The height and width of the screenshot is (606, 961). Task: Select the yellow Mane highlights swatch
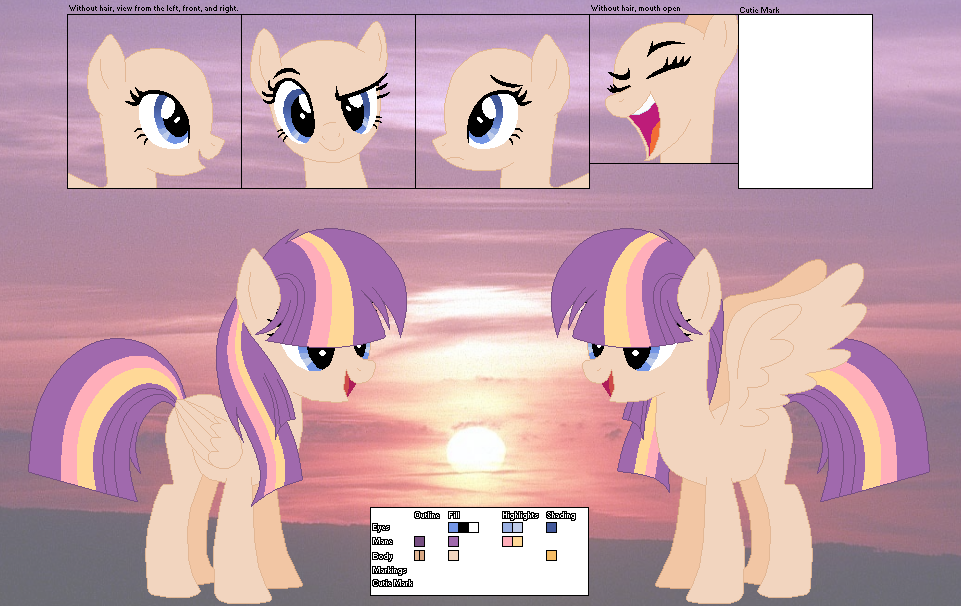[x=517, y=542]
